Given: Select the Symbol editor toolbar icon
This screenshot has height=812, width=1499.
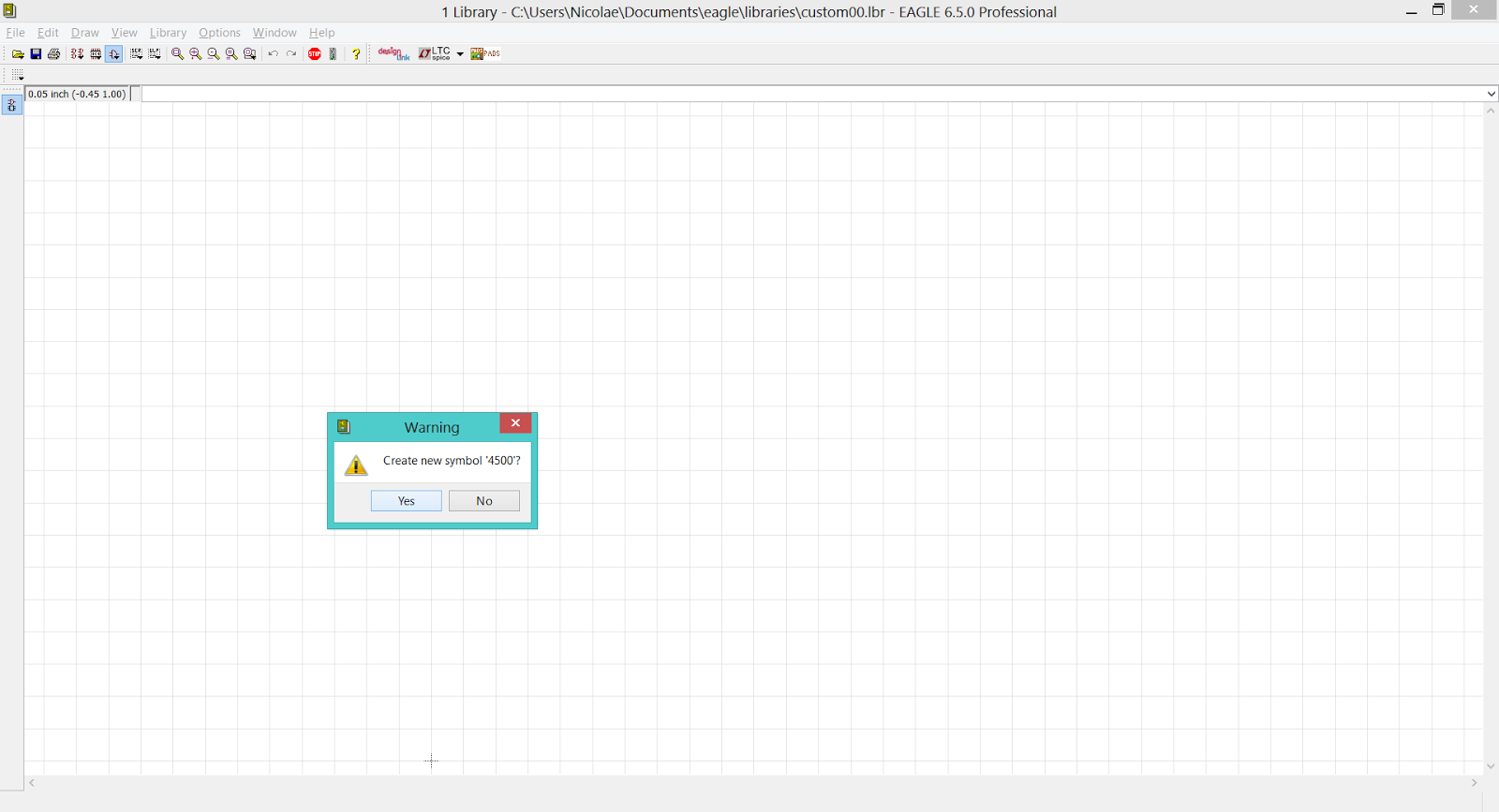Looking at the screenshot, I should tap(113, 54).
